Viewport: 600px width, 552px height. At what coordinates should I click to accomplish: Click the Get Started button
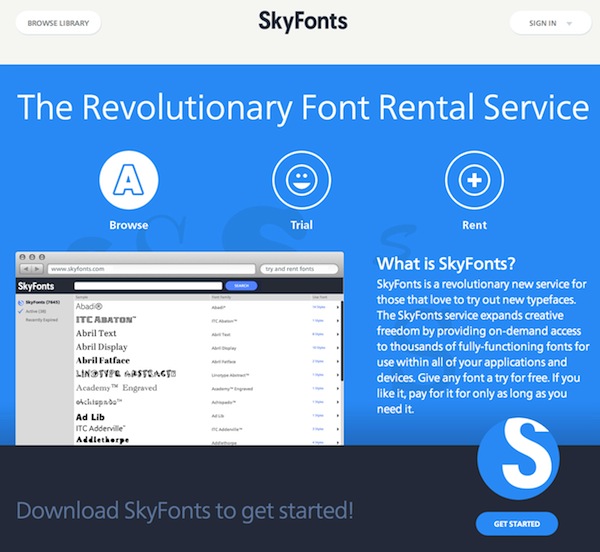coord(517,524)
